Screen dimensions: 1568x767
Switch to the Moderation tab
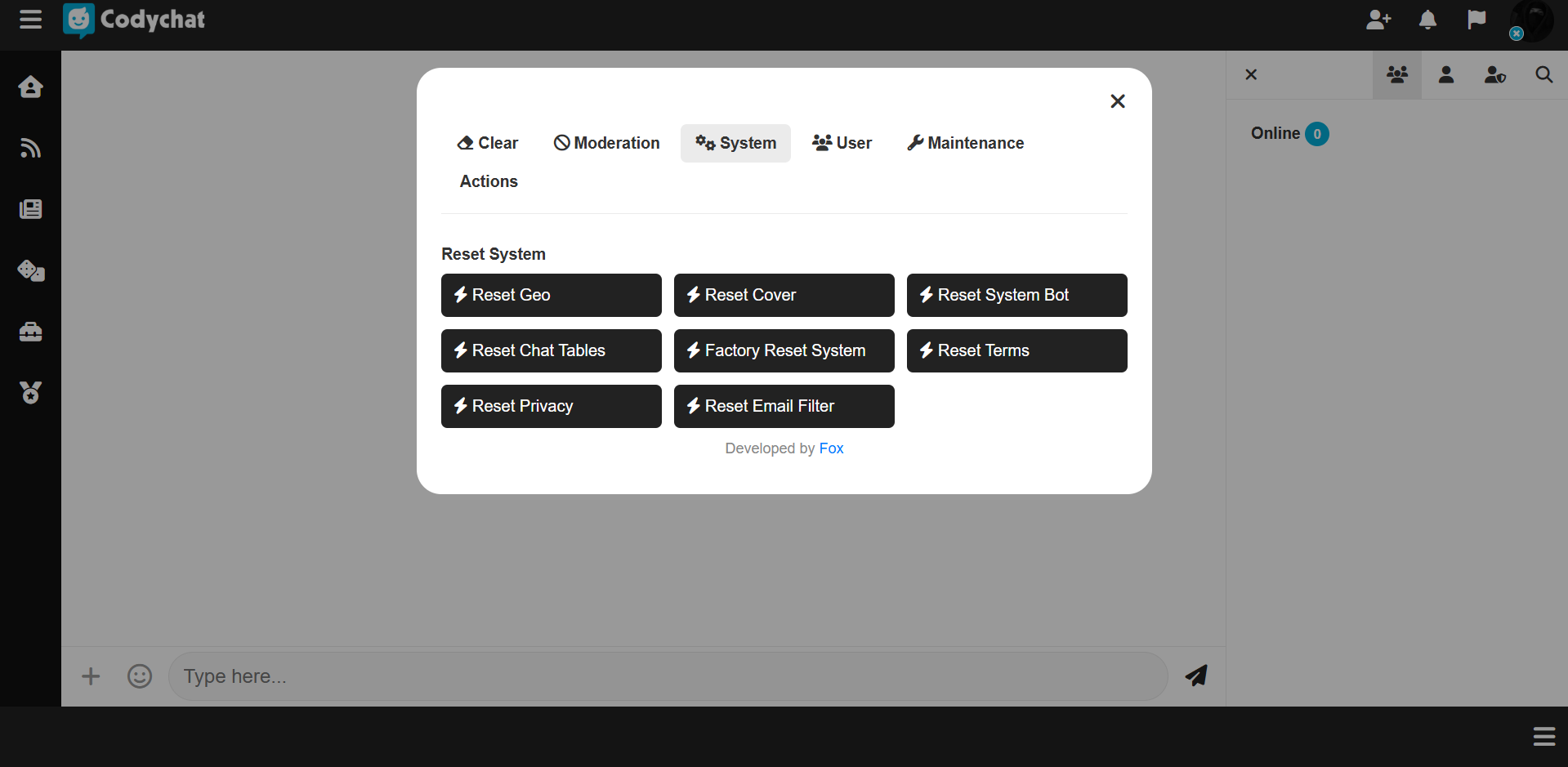(606, 143)
